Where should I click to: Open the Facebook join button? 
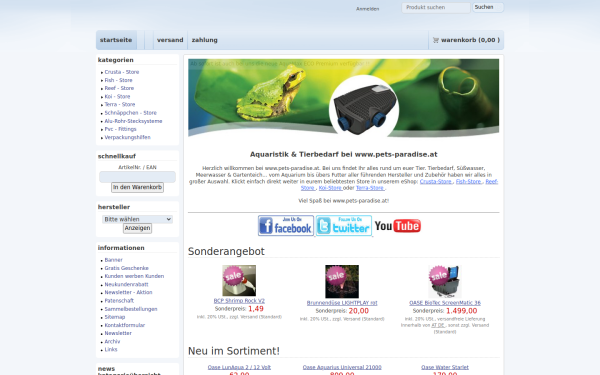286,225
